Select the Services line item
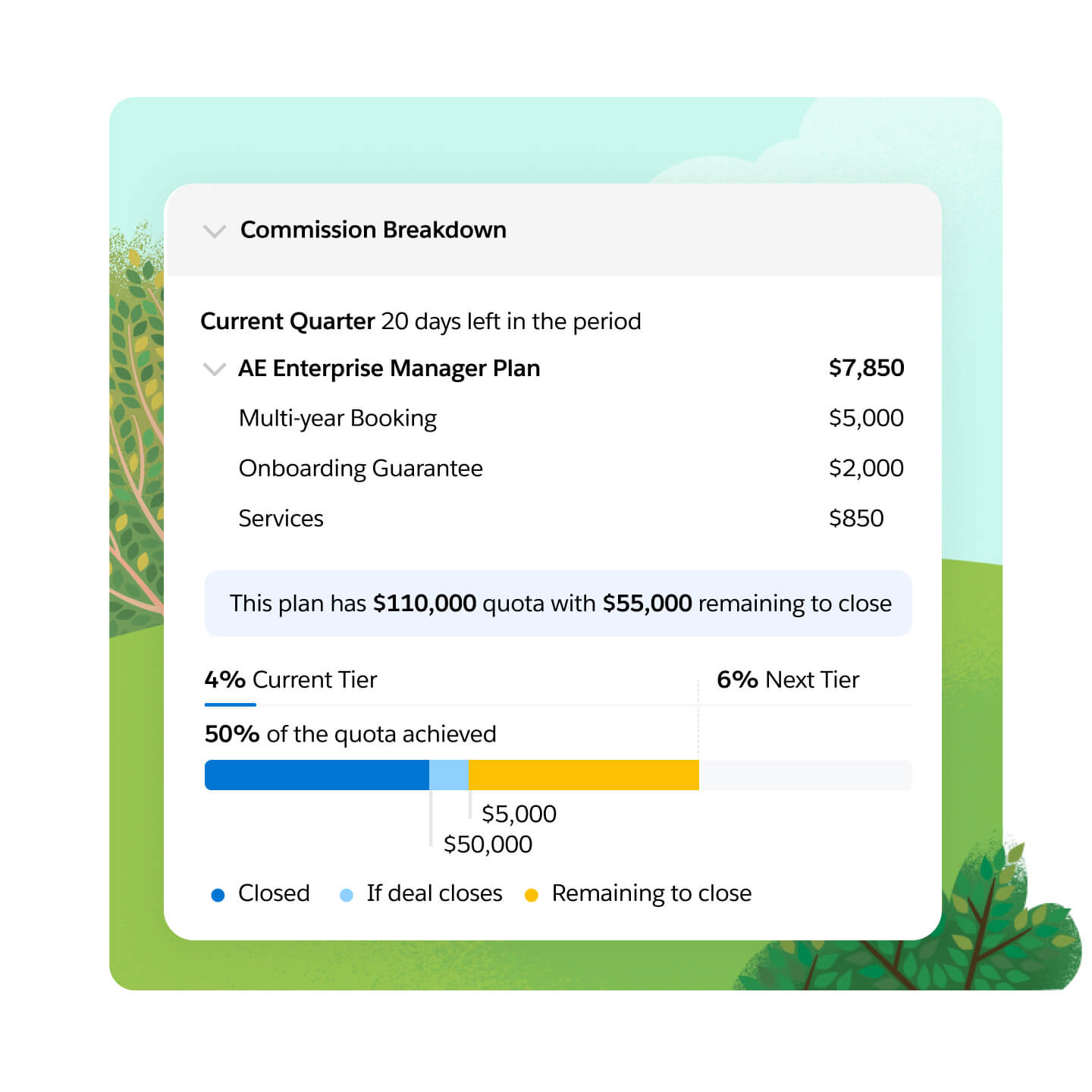The width and height of the screenshot is (1092, 1092). point(281,519)
